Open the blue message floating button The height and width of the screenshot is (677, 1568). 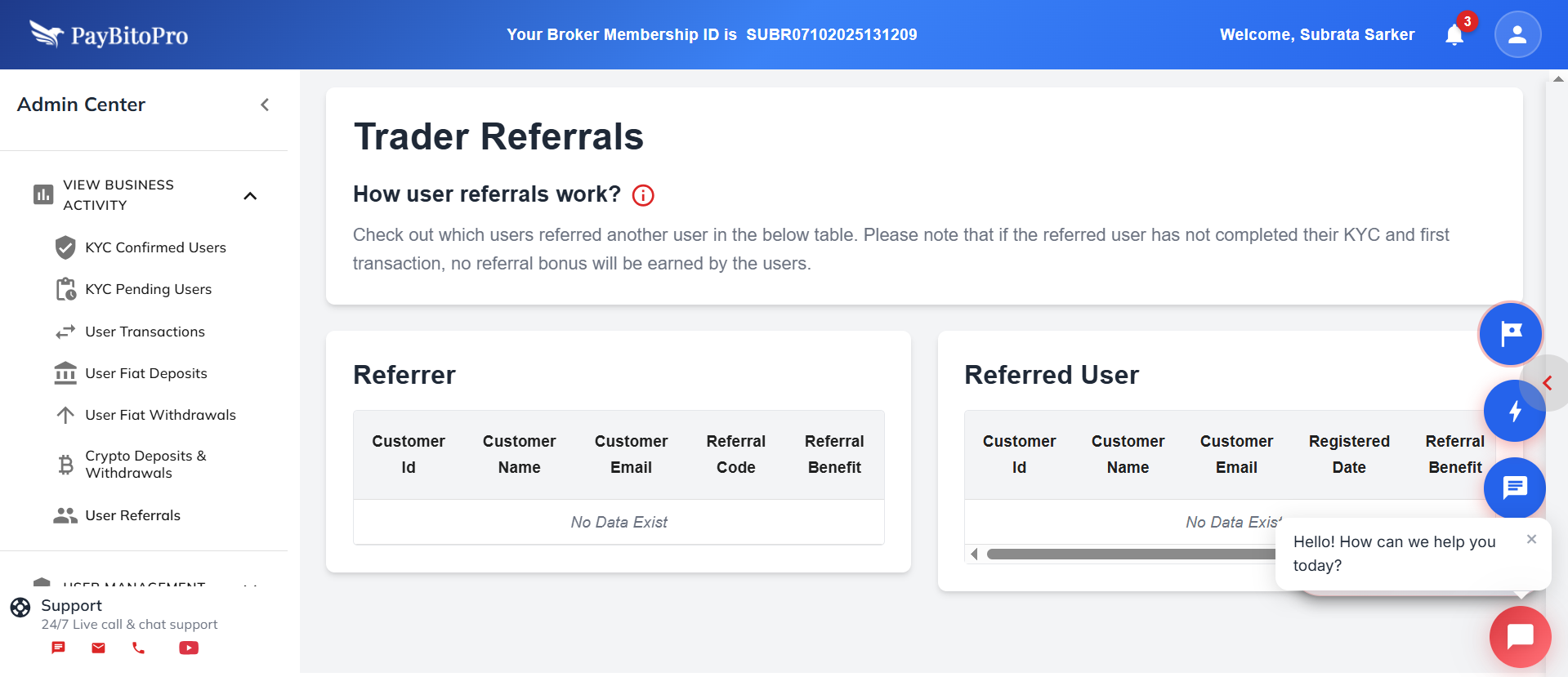pyautogui.click(x=1514, y=488)
